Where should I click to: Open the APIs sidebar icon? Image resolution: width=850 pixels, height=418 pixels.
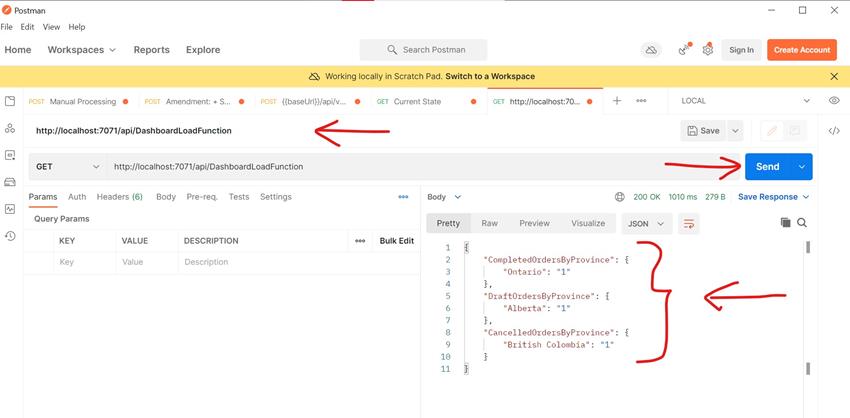10,128
